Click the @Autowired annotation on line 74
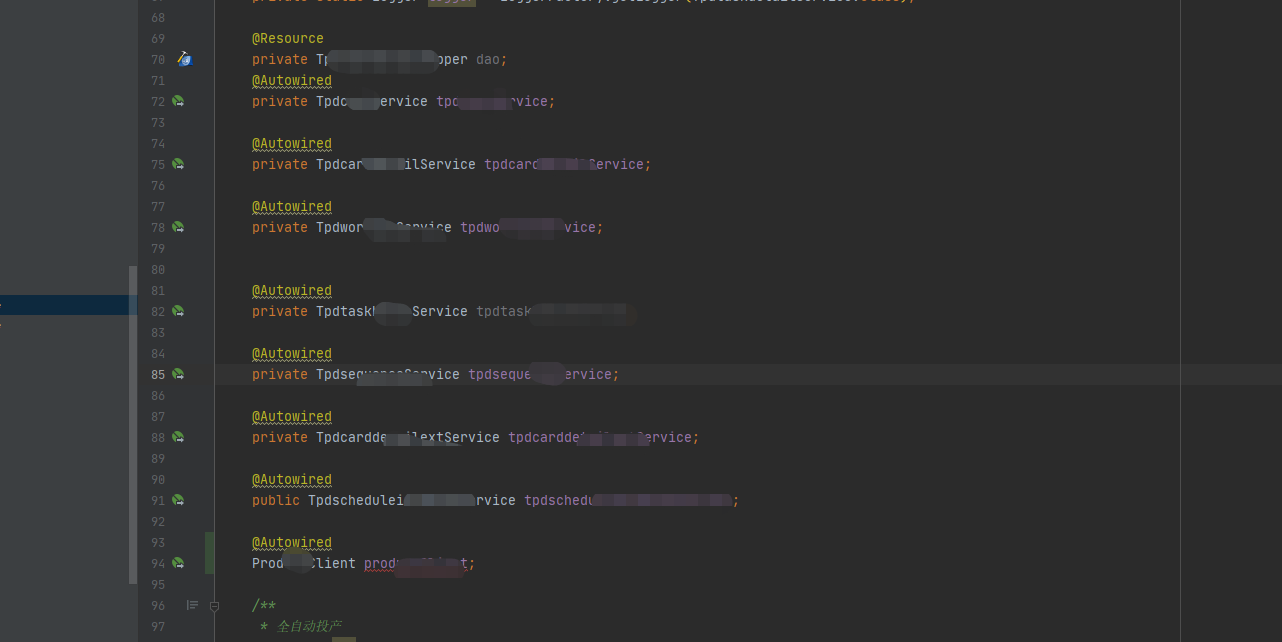1282x642 pixels. [292, 144]
